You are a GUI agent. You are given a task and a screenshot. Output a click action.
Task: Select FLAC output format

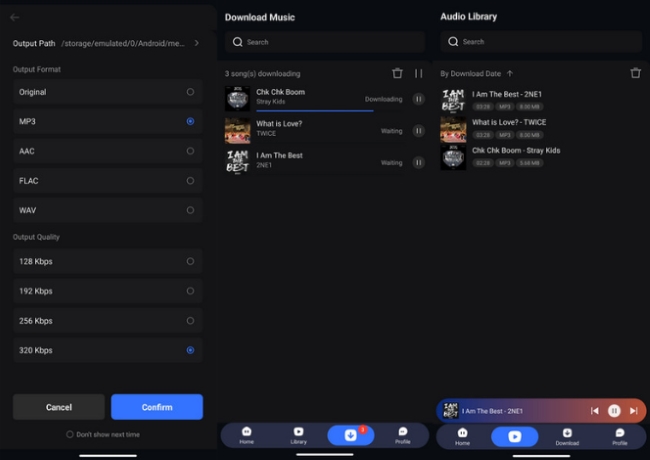tap(108, 181)
